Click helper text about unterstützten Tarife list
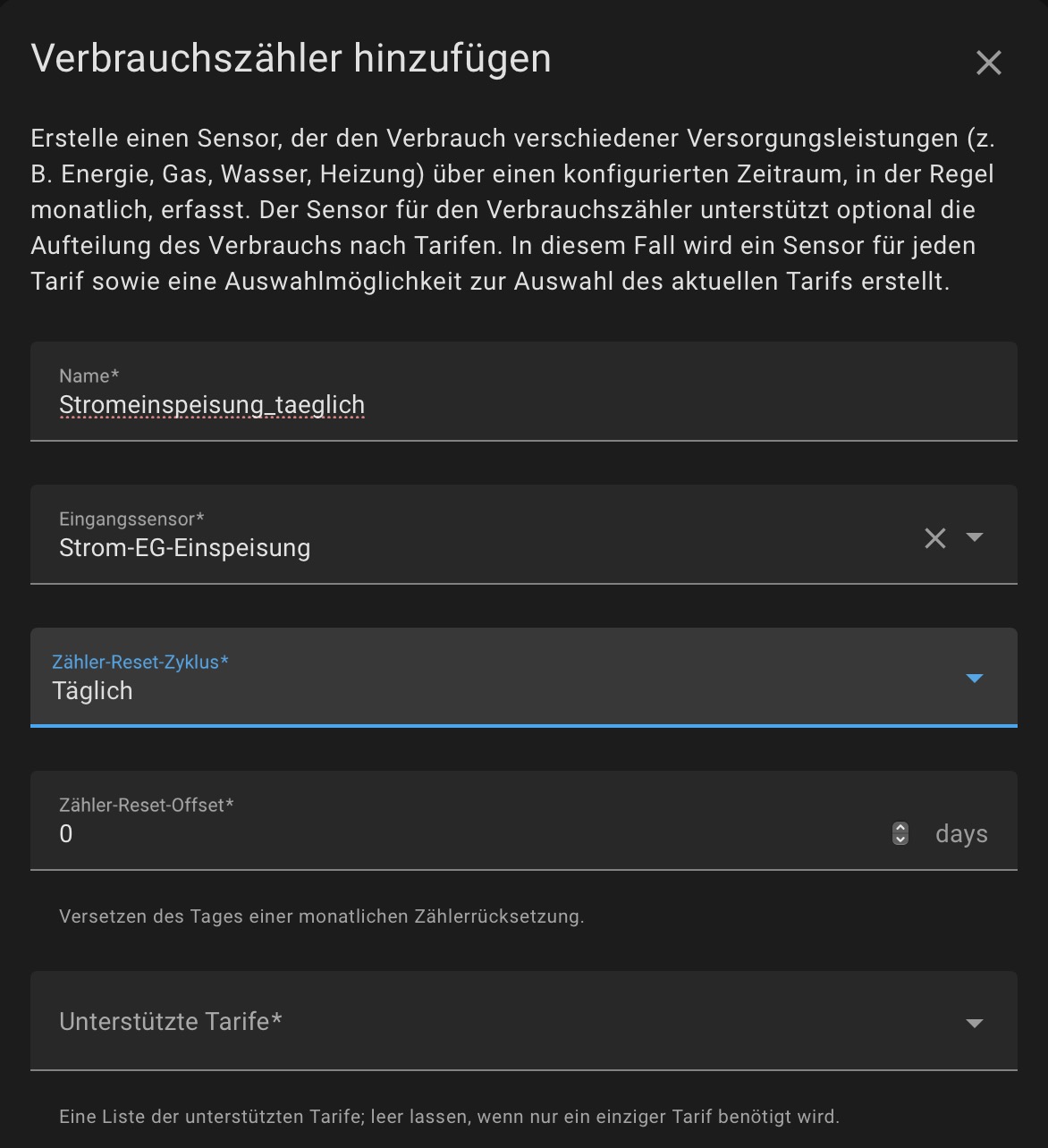The height and width of the screenshot is (1148, 1048). (450, 1117)
